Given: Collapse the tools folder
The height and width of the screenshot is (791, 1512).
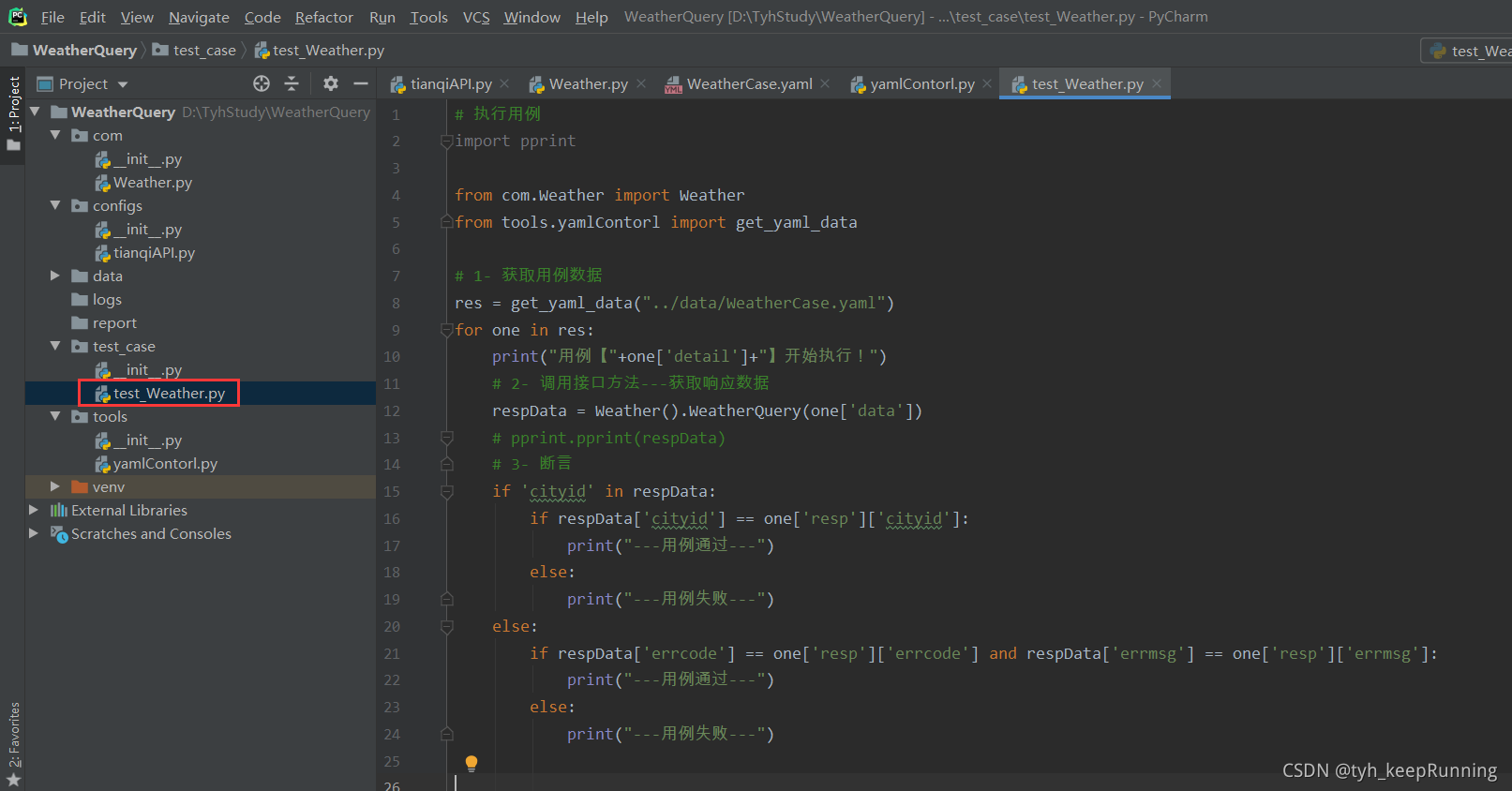Looking at the screenshot, I should pyautogui.click(x=55, y=416).
